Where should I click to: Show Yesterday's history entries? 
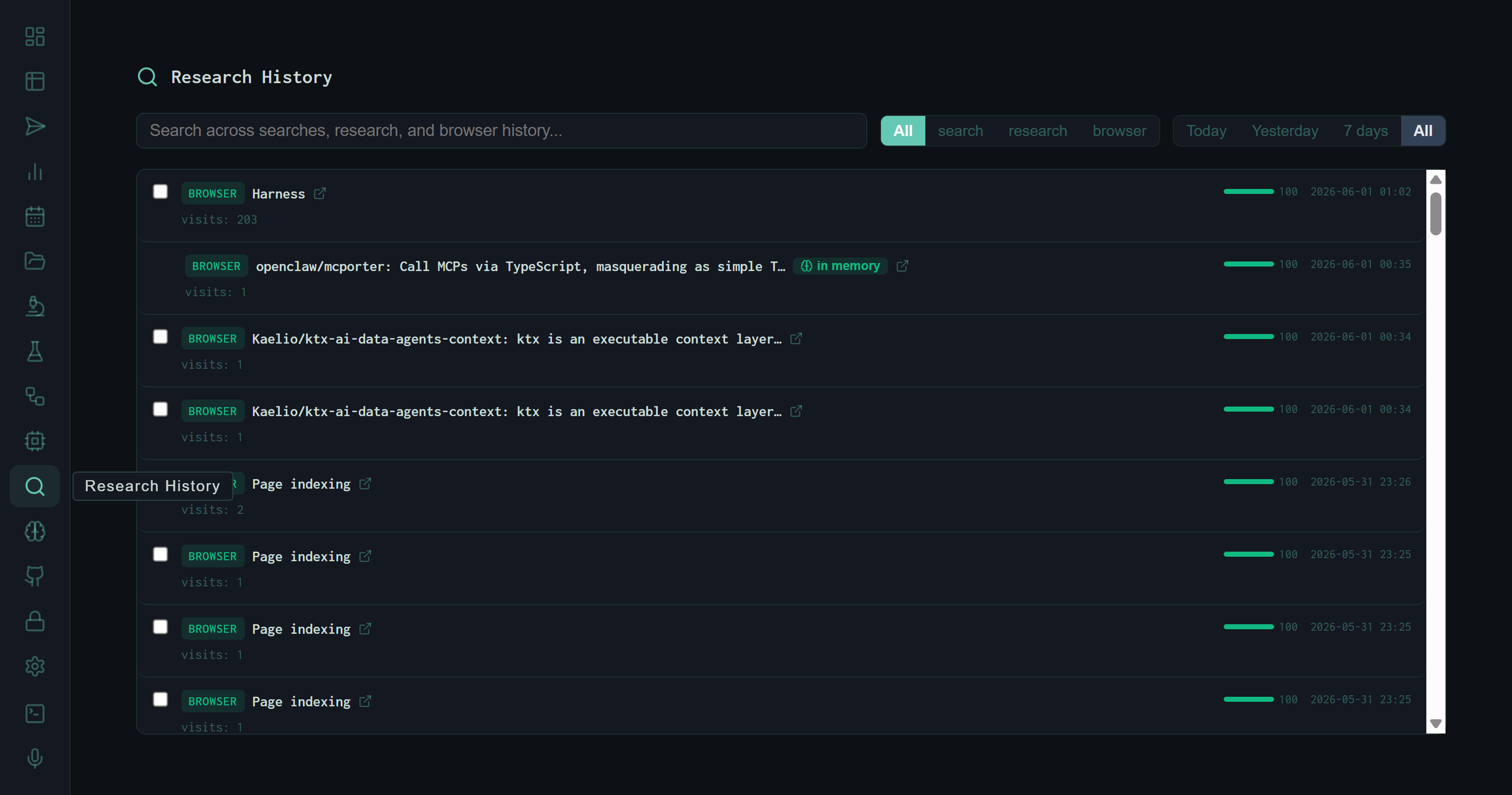(x=1285, y=131)
